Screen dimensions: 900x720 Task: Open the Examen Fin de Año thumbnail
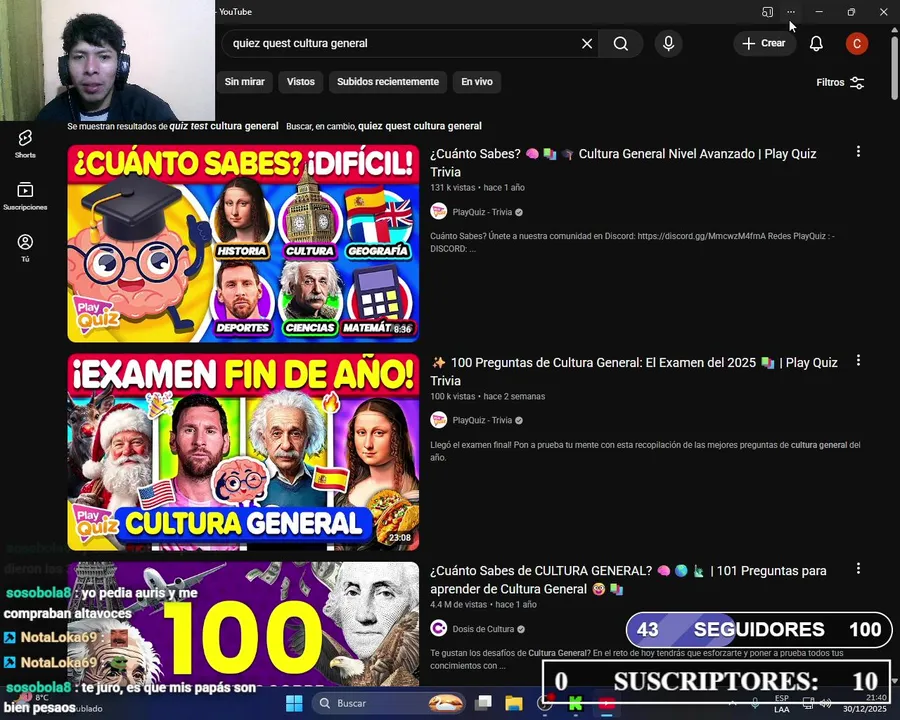tap(243, 452)
